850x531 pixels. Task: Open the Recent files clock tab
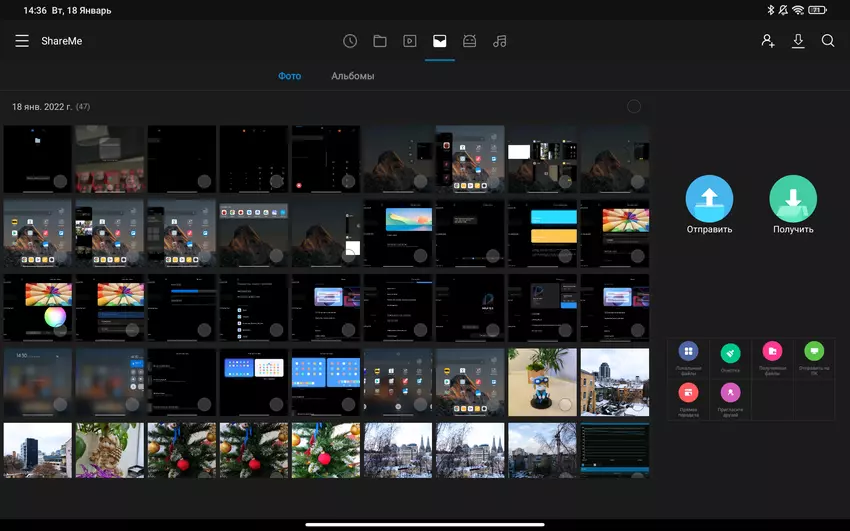pos(350,41)
